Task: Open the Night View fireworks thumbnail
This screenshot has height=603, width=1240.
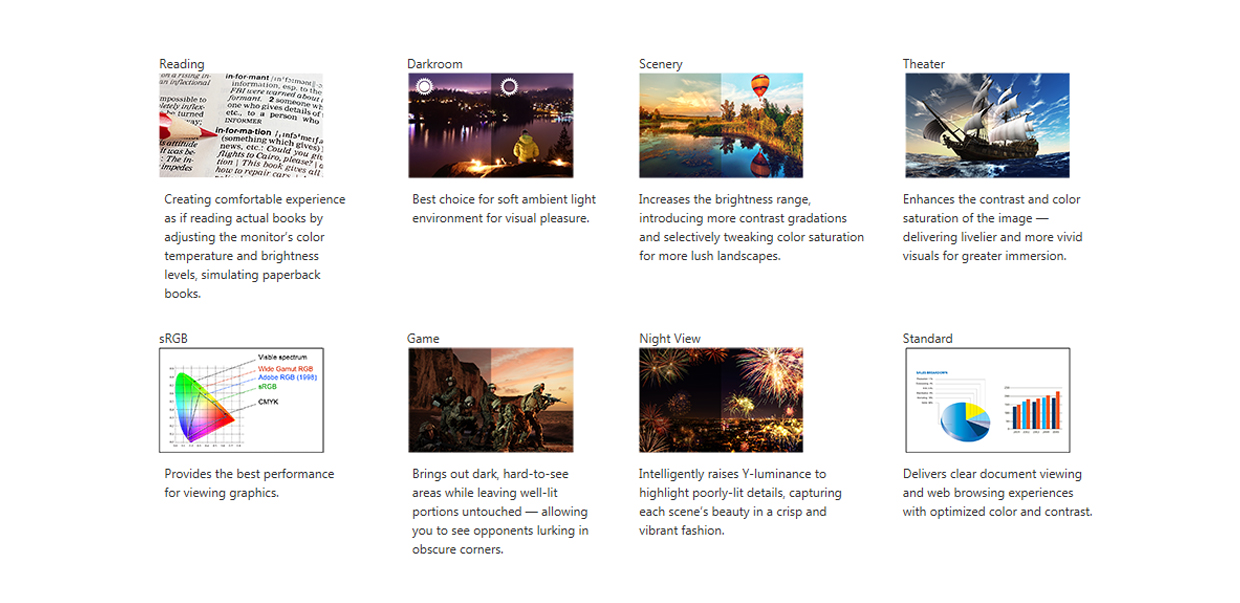Action: (721, 400)
